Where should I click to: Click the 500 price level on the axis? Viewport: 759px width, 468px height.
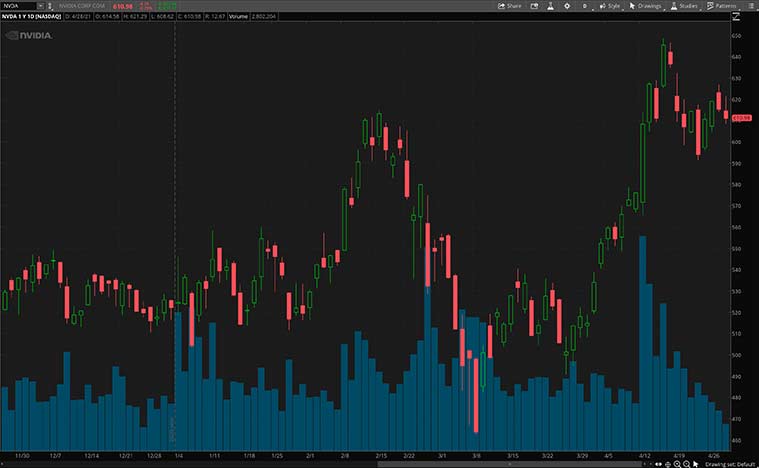click(x=736, y=355)
